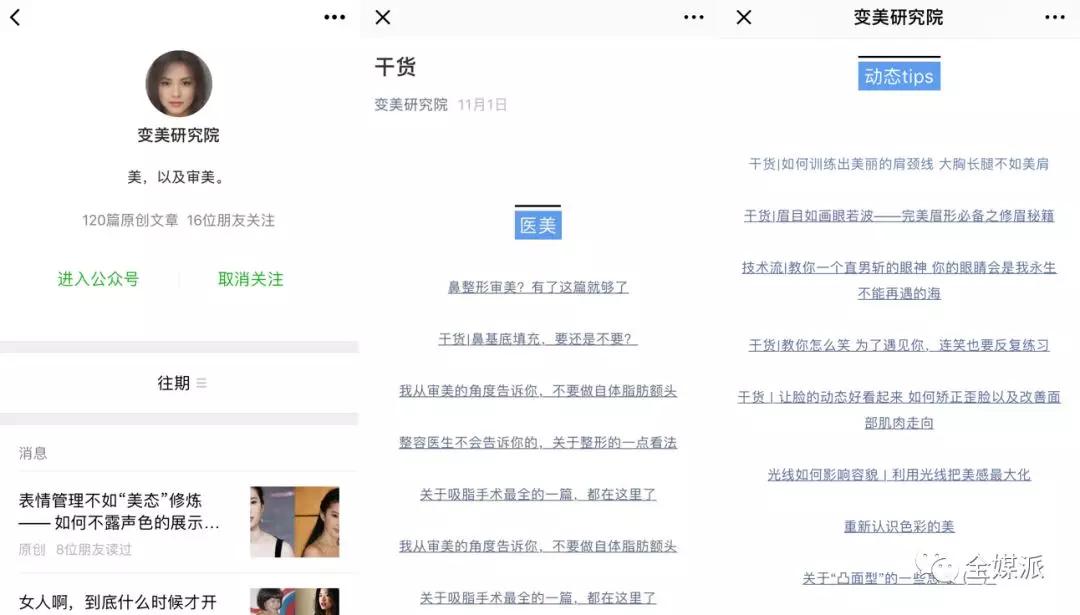This screenshot has width=1080, height=615.
Task: Open link 整容医生不会告诉你的、关于整形的一点看法
Action: (x=538, y=442)
